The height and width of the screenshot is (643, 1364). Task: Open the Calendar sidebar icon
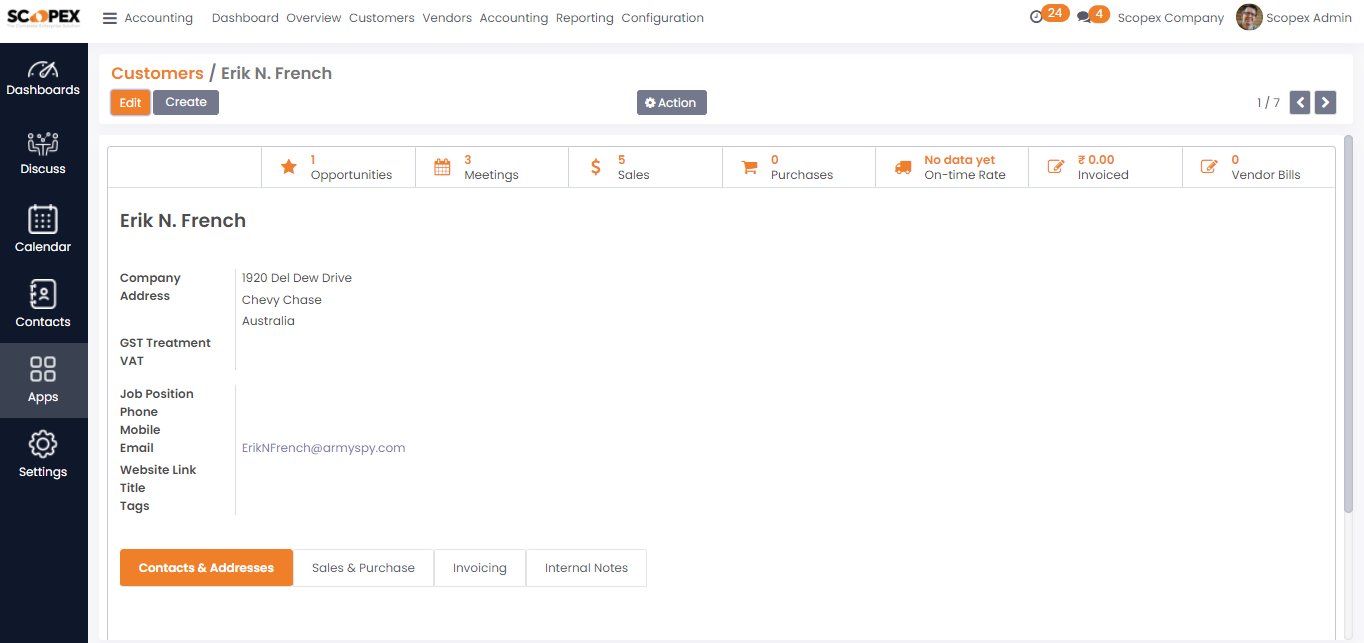(x=43, y=229)
